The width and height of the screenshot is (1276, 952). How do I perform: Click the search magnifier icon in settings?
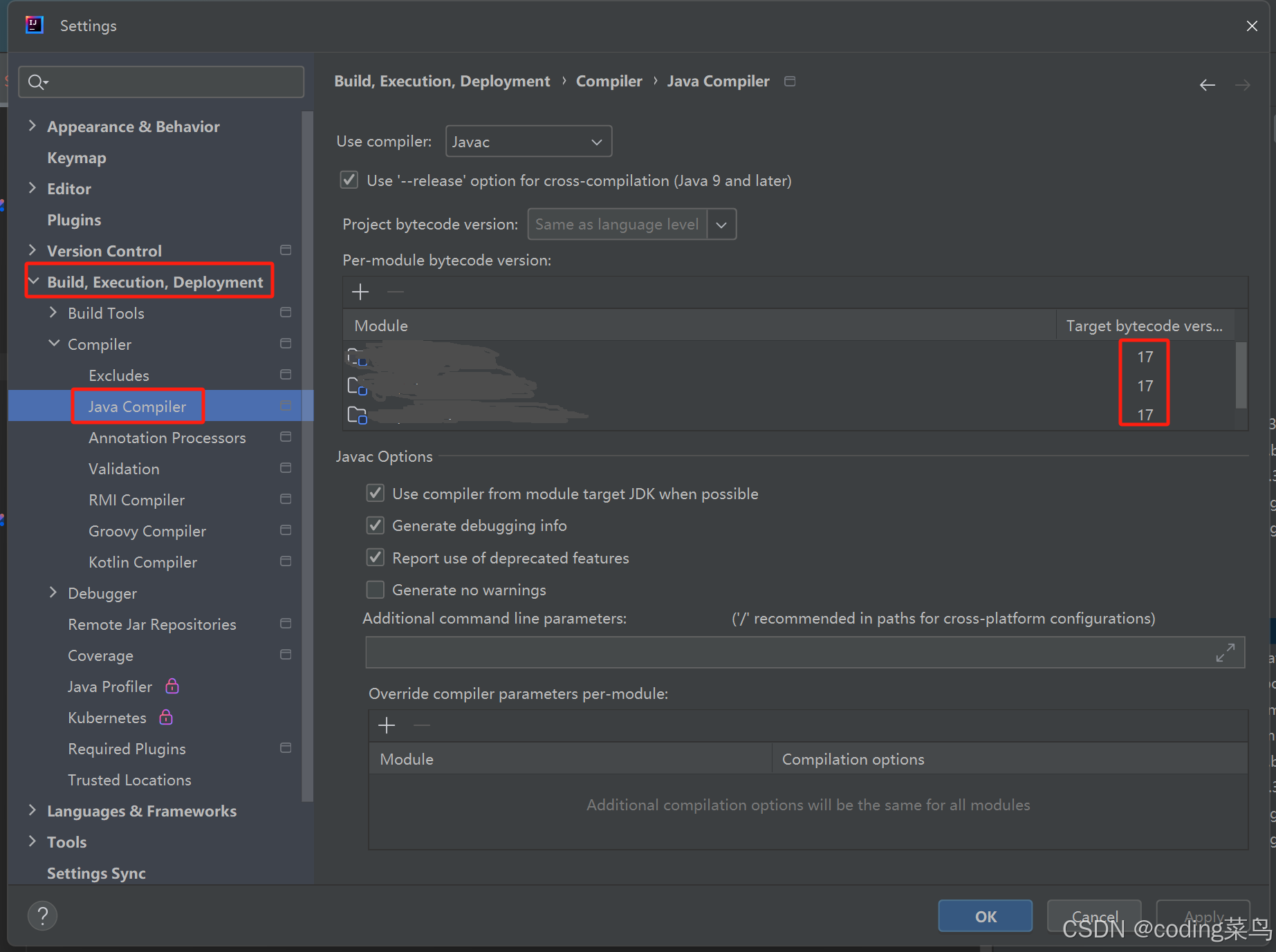(37, 82)
